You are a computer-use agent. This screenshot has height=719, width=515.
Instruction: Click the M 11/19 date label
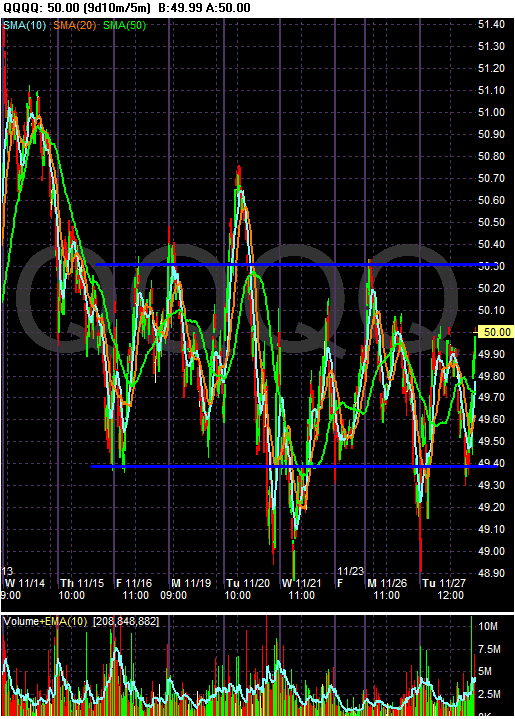(x=191, y=583)
